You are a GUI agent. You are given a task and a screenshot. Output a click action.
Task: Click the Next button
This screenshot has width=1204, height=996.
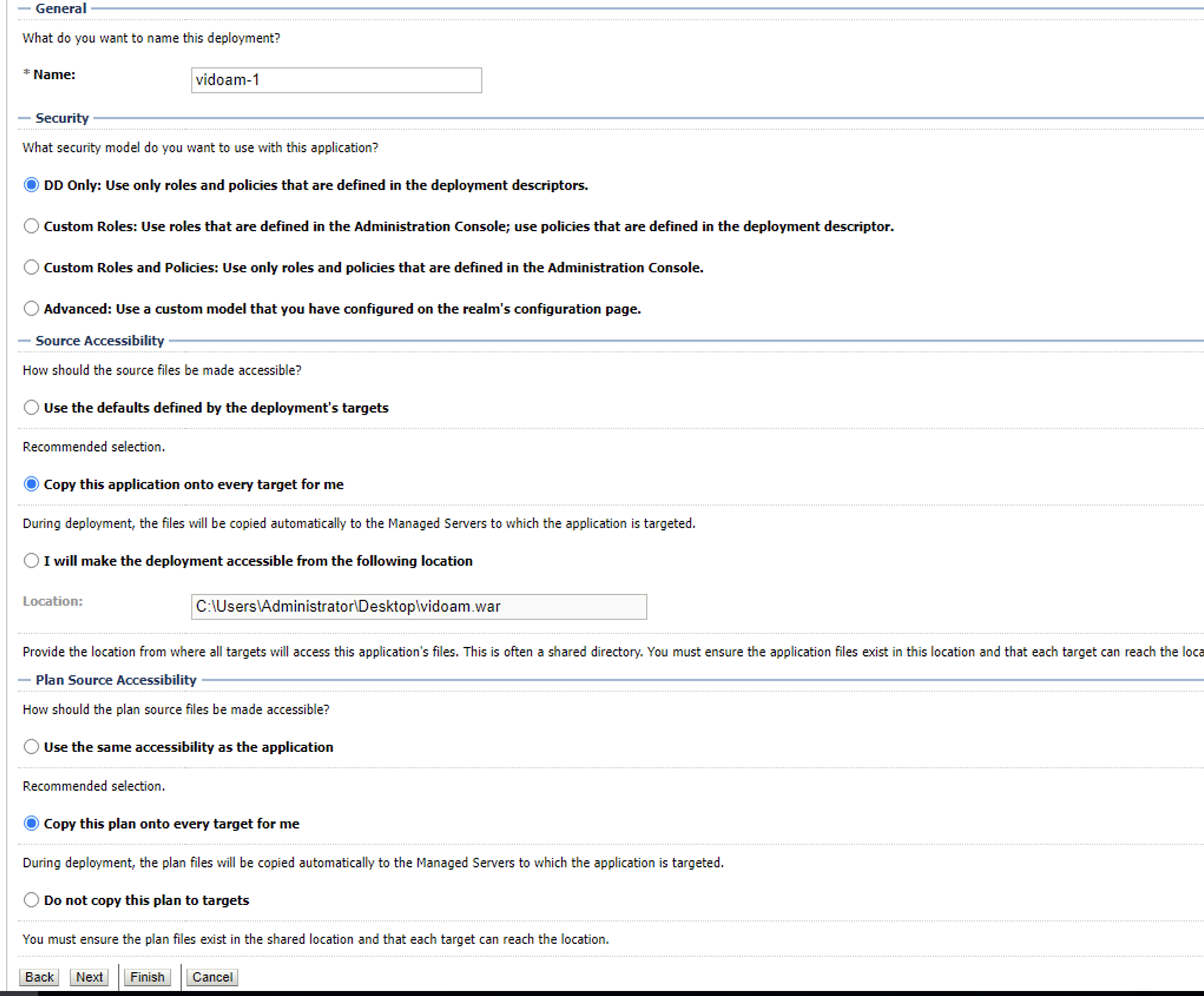pos(88,977)
